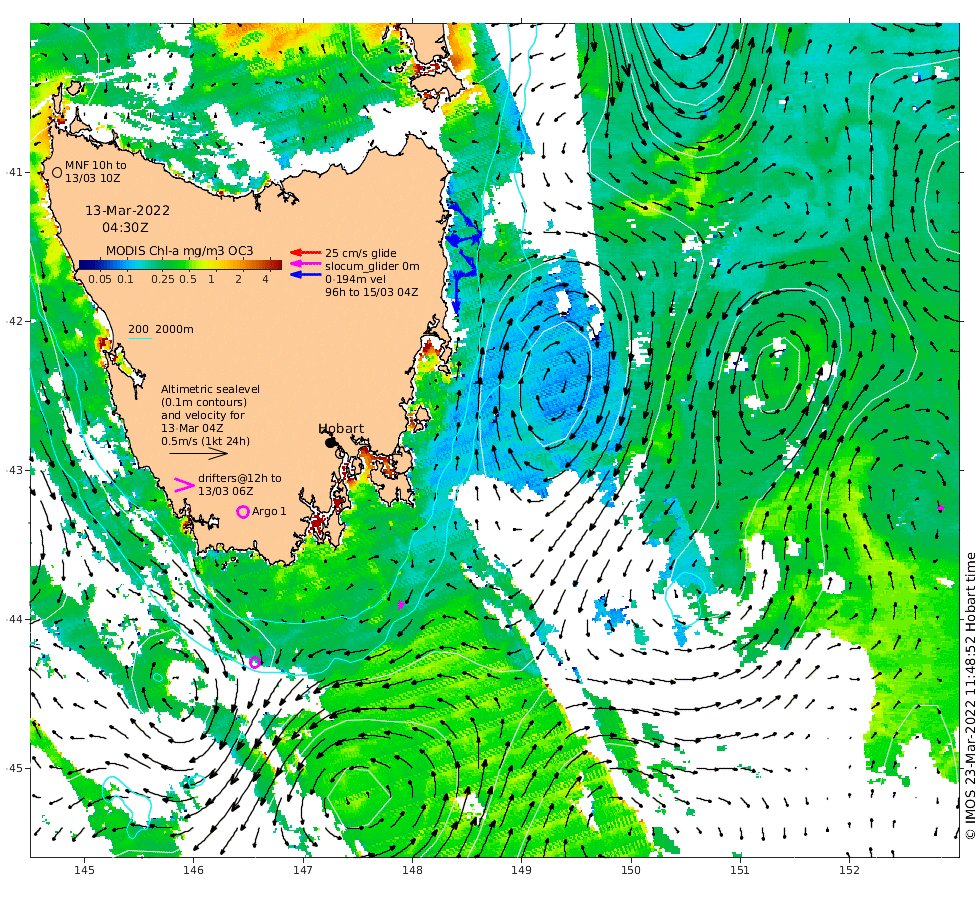Click the 04:30Z time label
The width and height of the screenshot is (980, 900).
tap(126, 228)
